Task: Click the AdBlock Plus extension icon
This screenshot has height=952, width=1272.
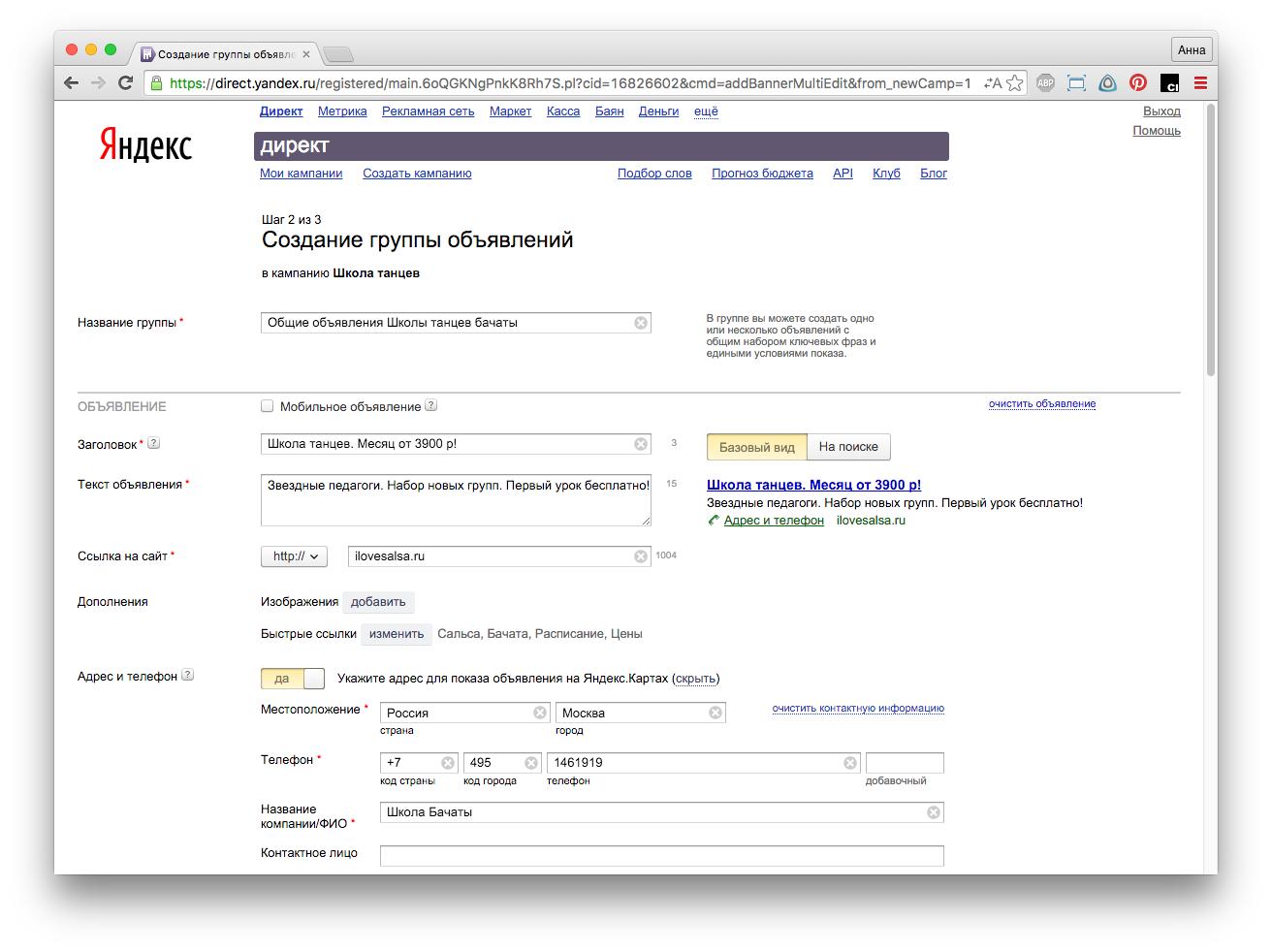Action: 1045,83
